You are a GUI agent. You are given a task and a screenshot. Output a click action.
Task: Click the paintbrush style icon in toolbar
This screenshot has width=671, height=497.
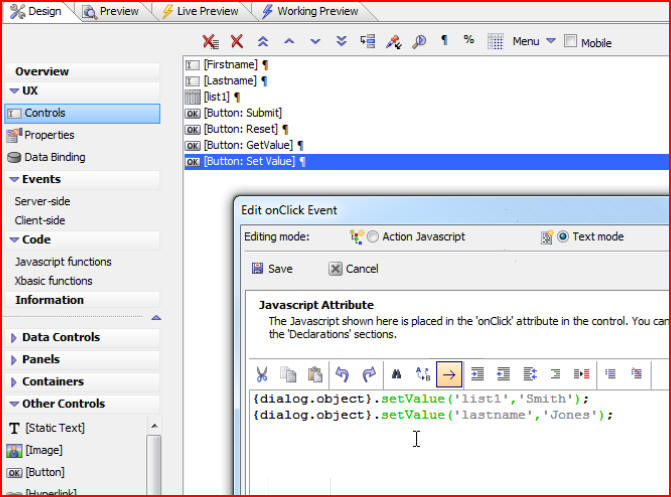click(394, 42)
